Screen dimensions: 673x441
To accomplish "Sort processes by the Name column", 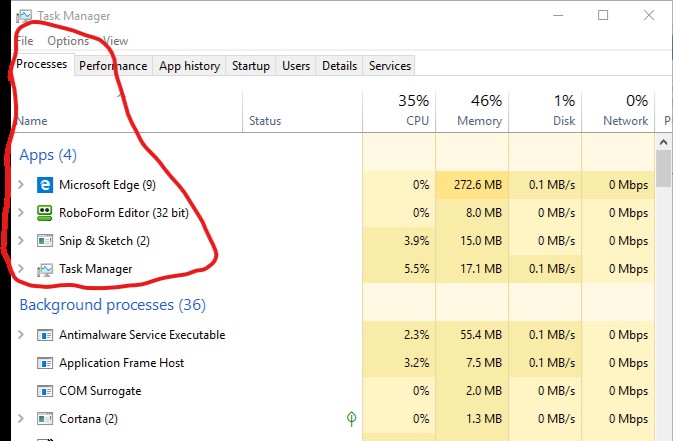I will (127, 112).
